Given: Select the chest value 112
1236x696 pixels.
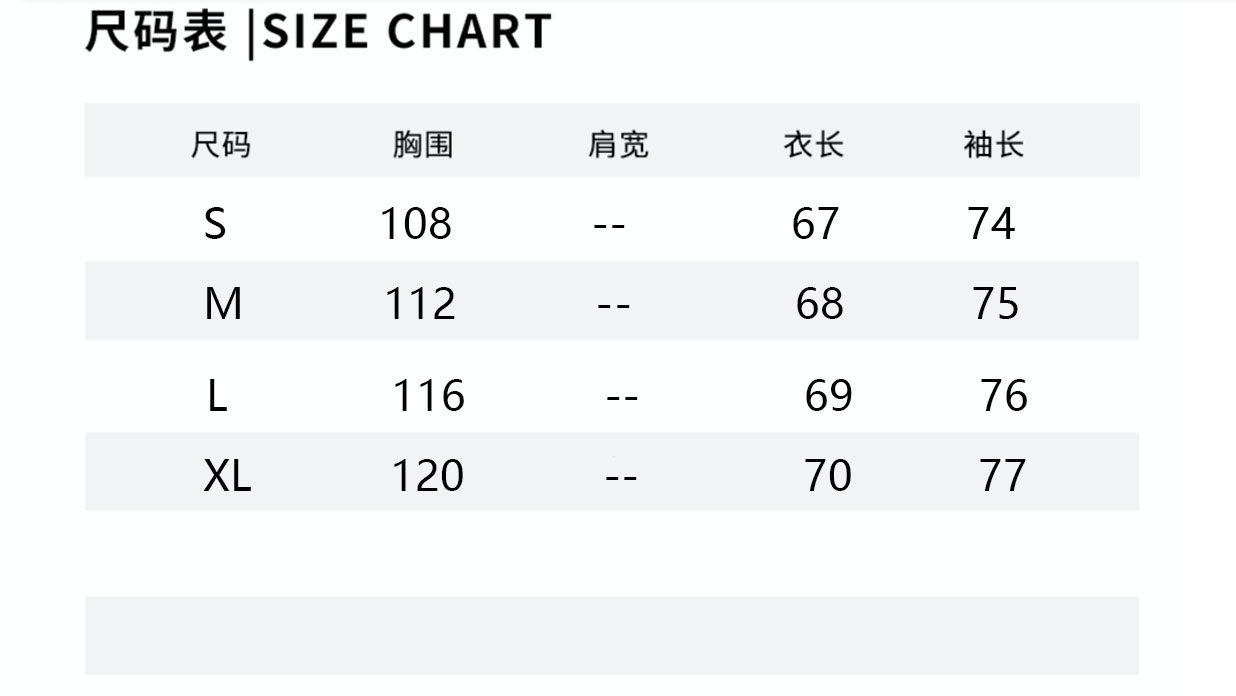Looking at the screenshot, I should 420,303.
